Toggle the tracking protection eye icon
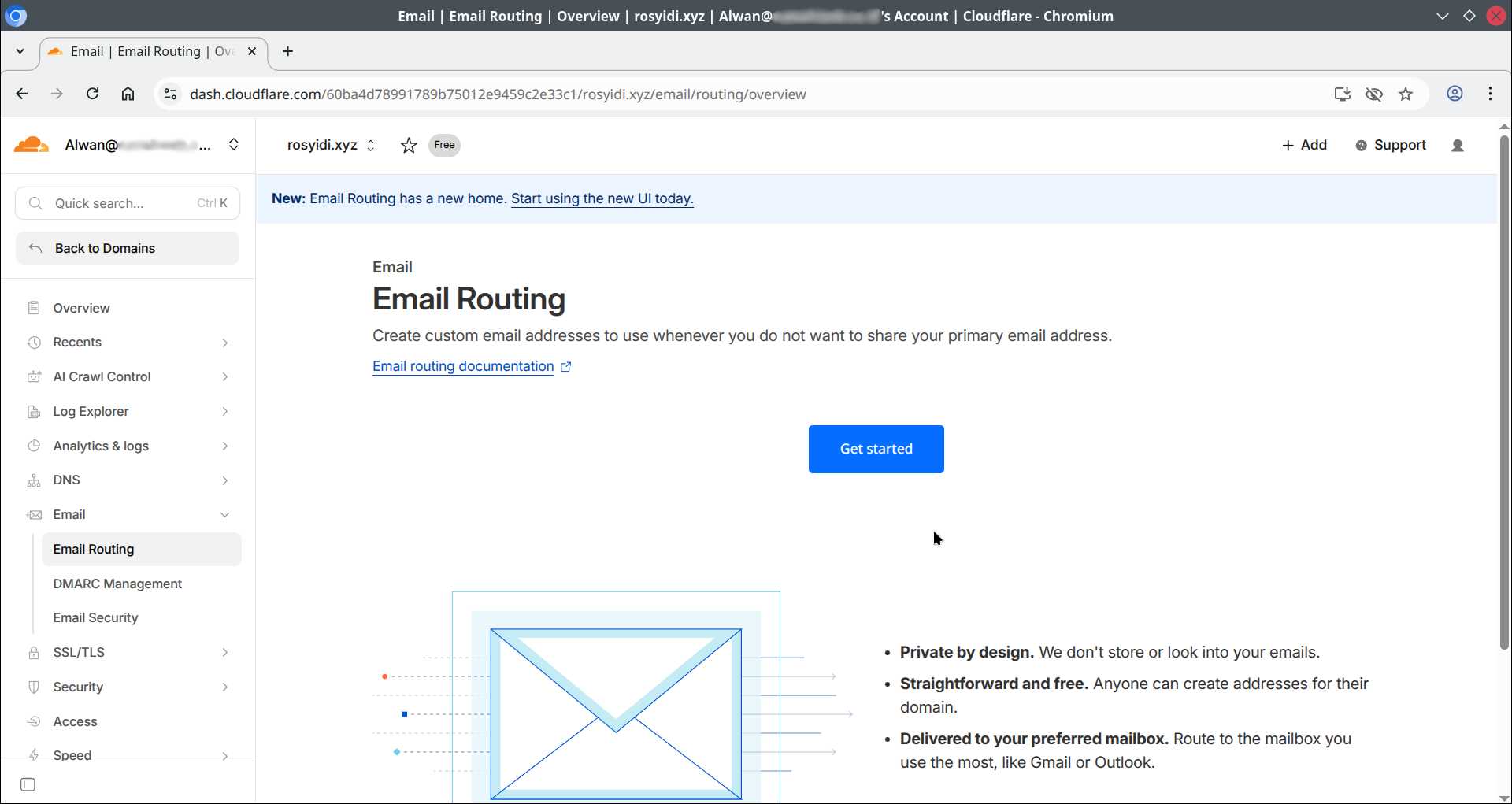 1374,94
